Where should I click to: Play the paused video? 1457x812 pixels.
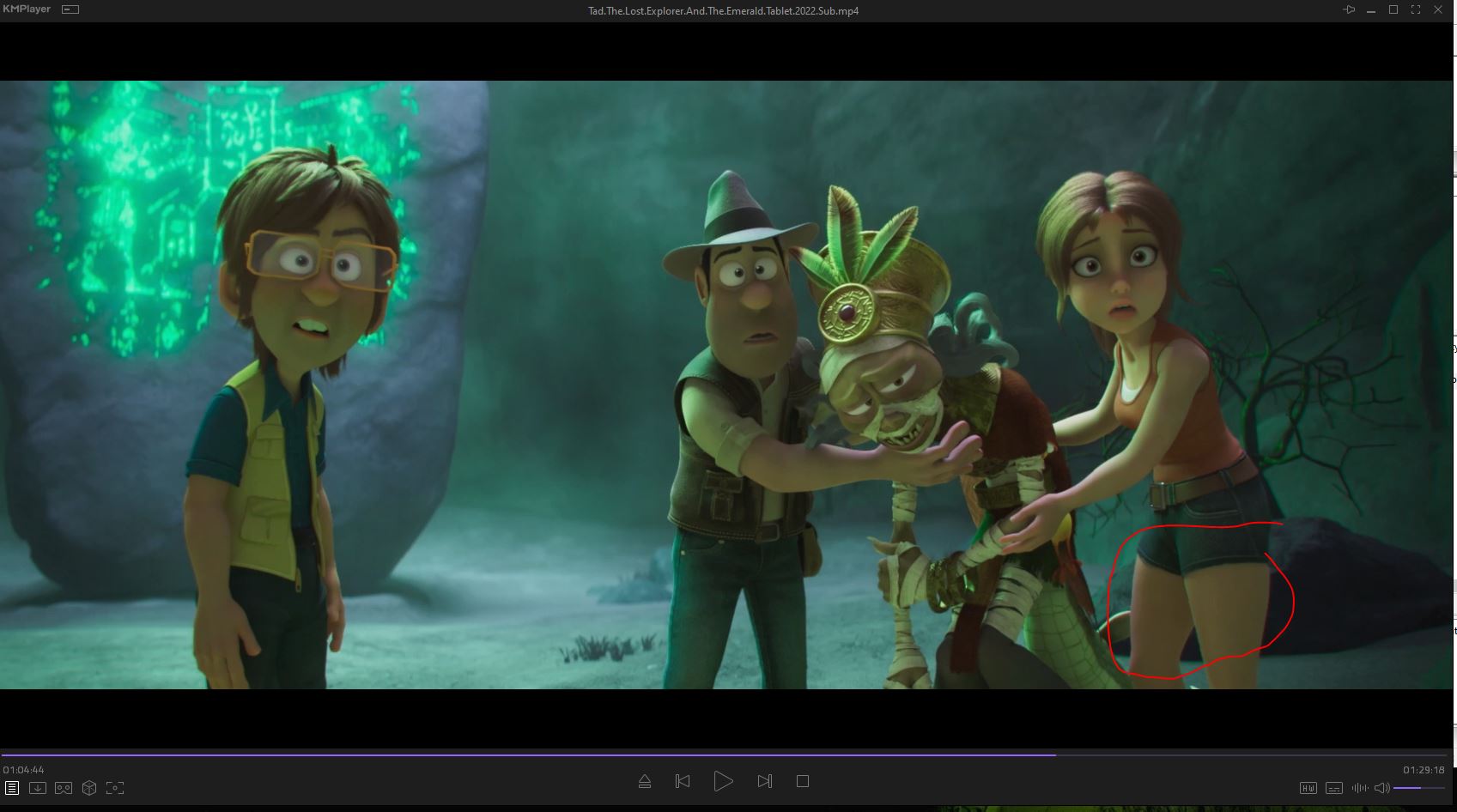point(723,781)
